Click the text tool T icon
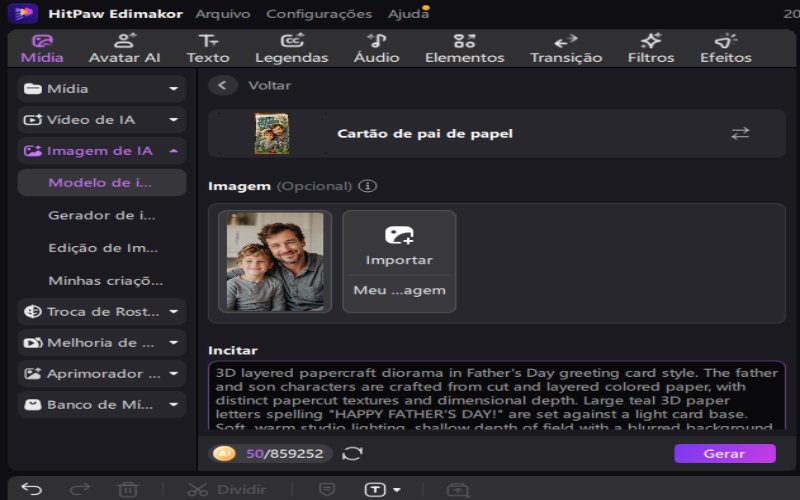The height and width of the screenshot is (500, 800). point(375,490)
